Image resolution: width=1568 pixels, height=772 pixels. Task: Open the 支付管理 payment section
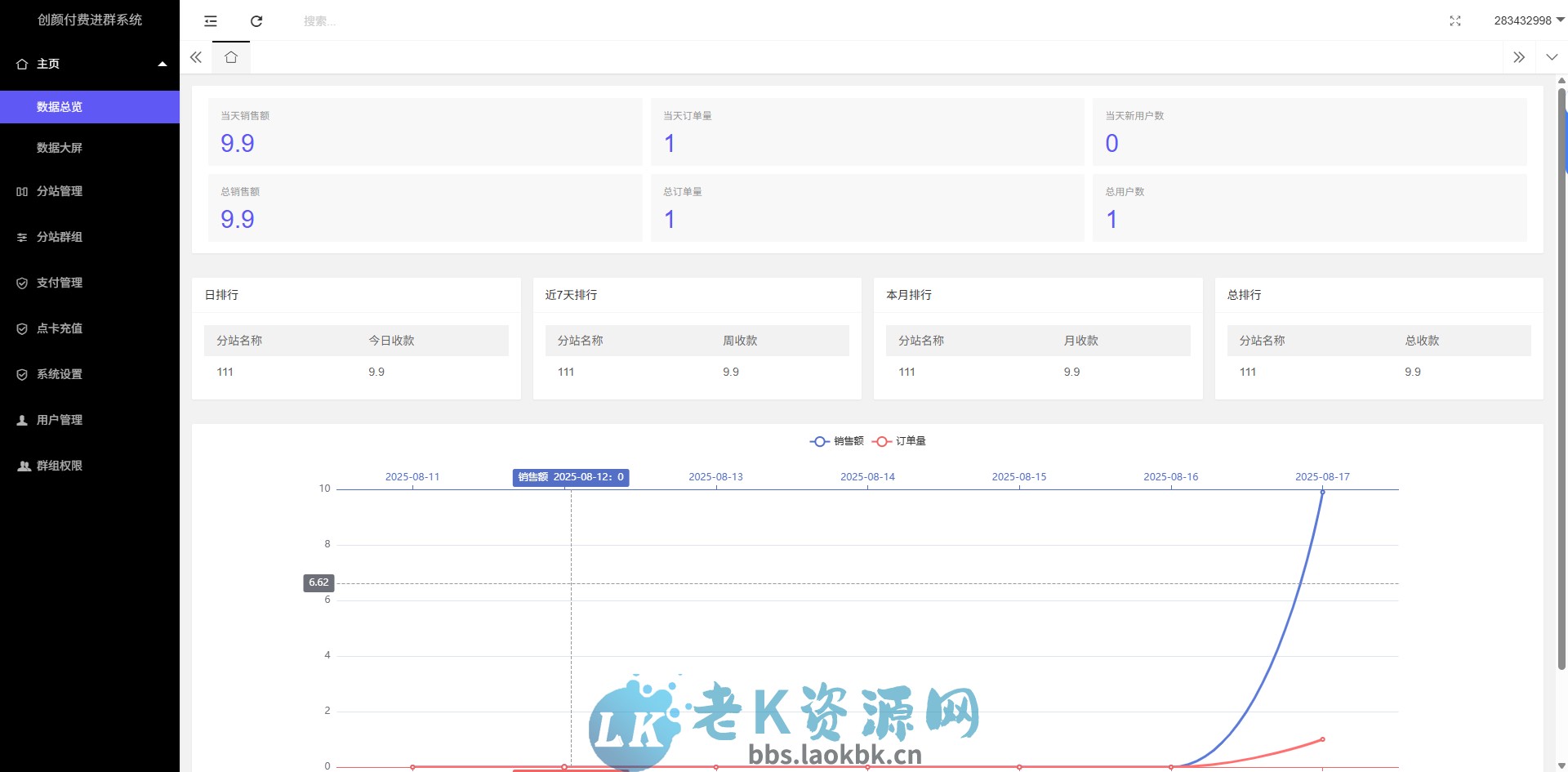click(59, 283)
